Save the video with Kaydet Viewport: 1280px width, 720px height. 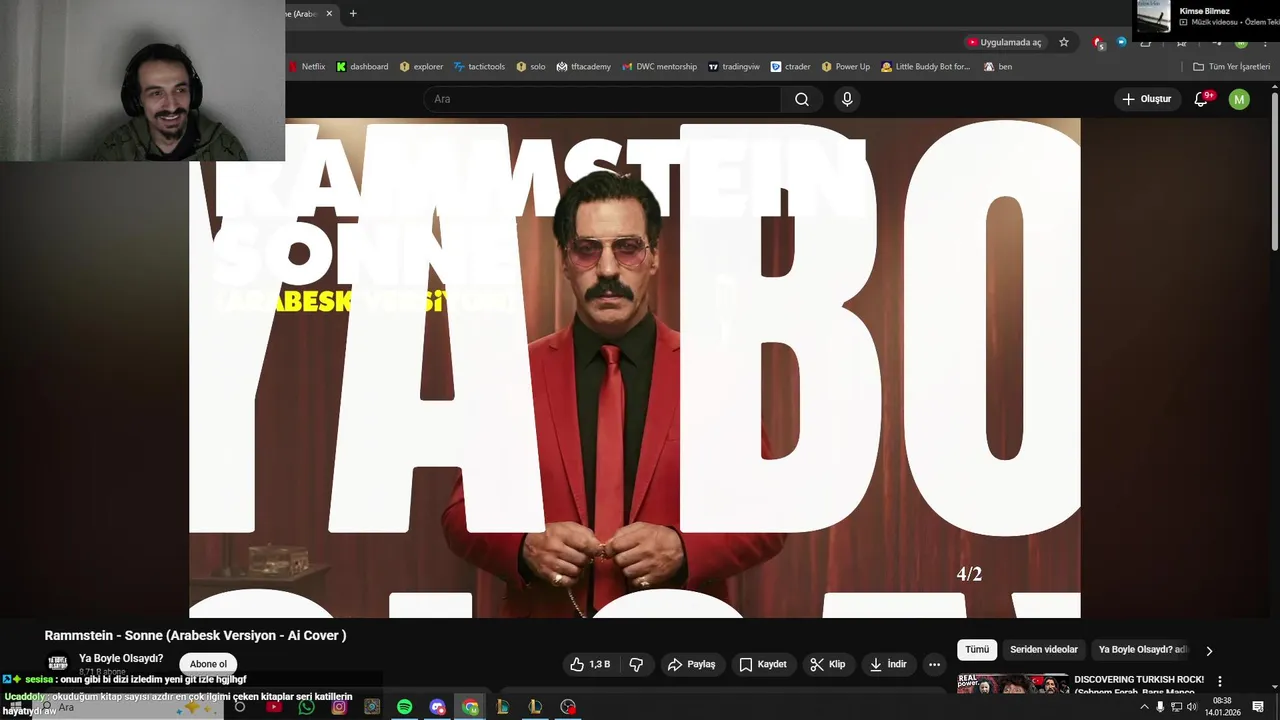763,664
